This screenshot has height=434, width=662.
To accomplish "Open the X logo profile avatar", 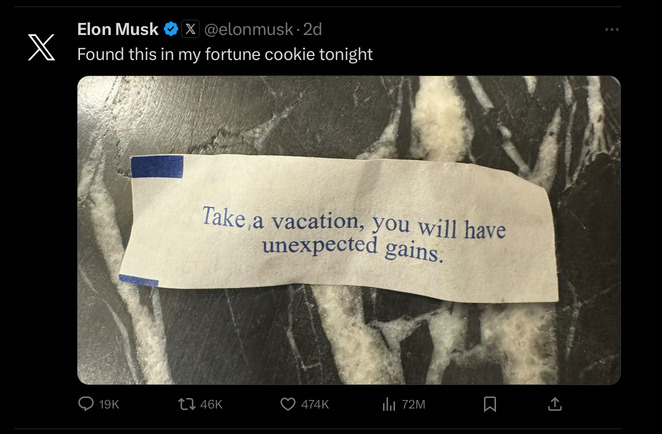I will pyautogui.click(x=40, y=48).
